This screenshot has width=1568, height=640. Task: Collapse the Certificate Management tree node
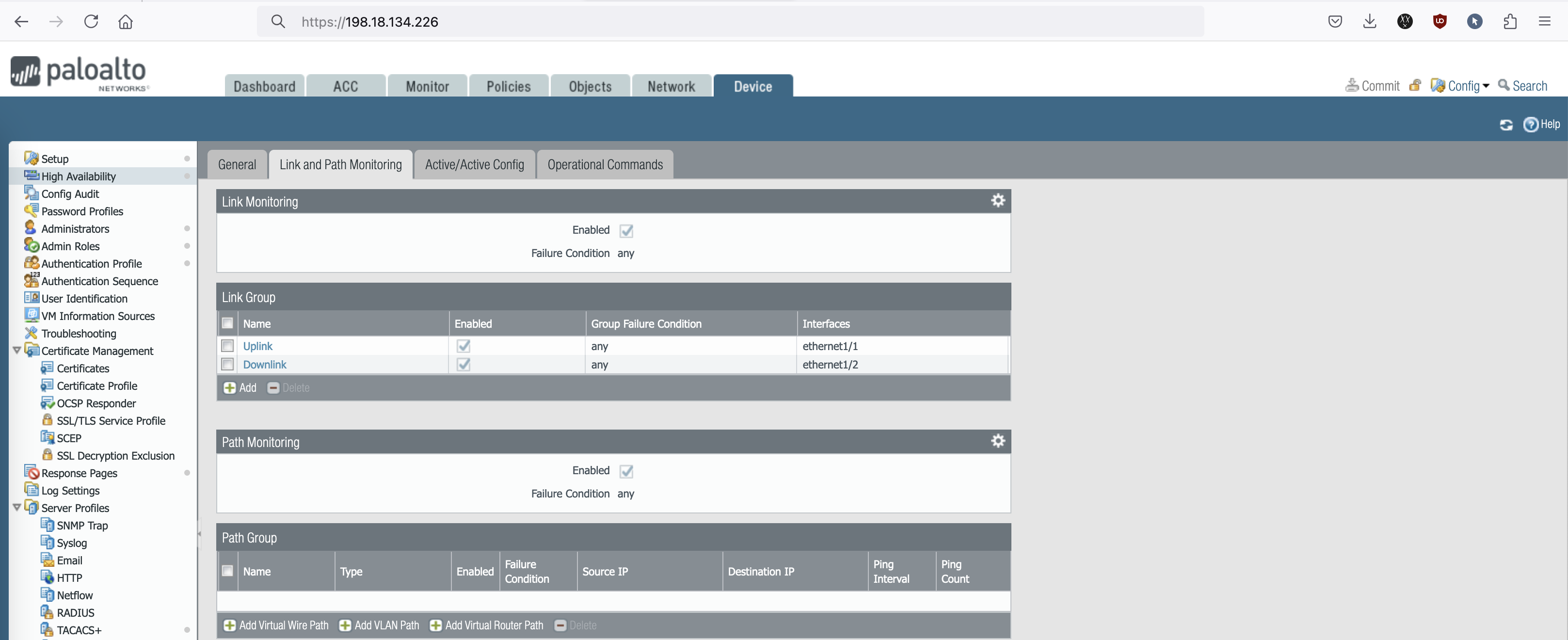tap(17, 351)
